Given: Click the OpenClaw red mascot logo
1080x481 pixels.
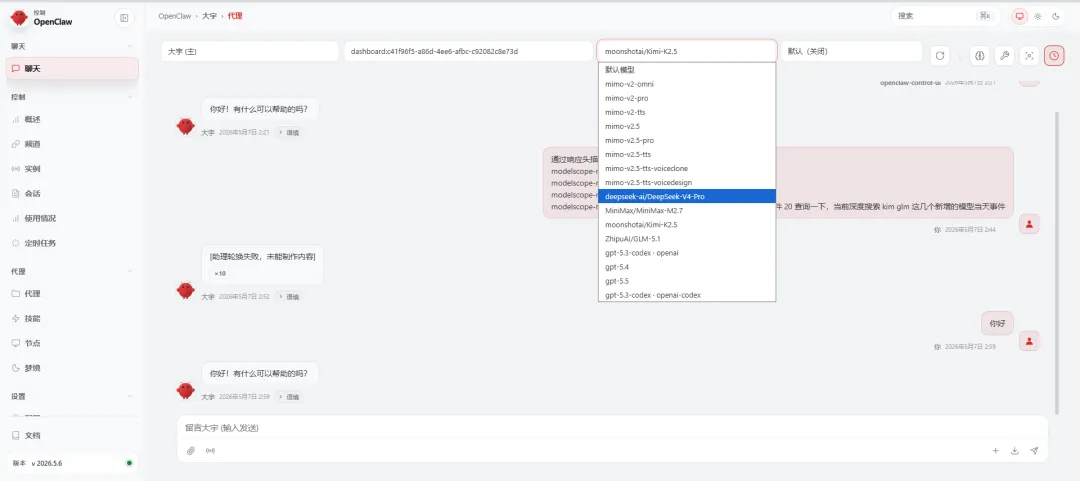Looking at the screenshot, I should click(x=19, y=18).
